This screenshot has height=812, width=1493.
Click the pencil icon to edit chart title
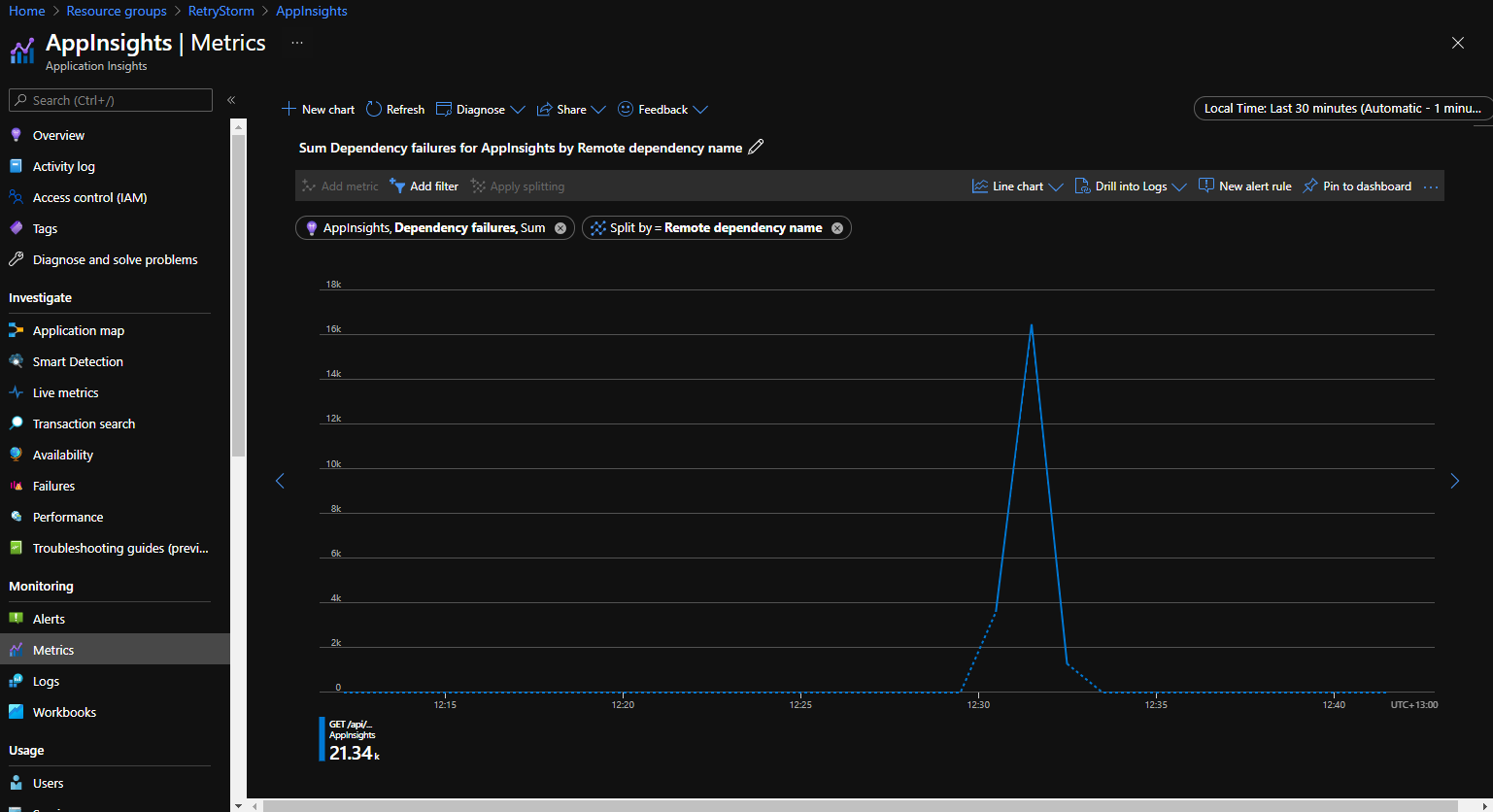pyautogui.click(x=756, y=148)
